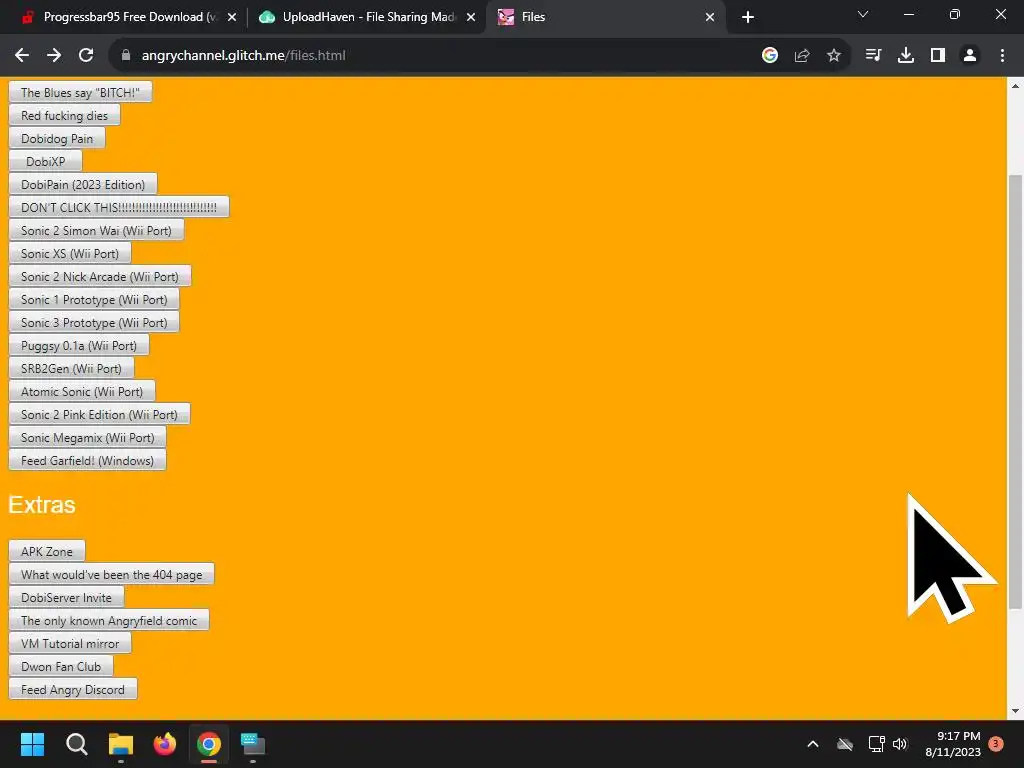Go forward with the forward arrow
1024x768 pixels.
[x=54, y=56]
